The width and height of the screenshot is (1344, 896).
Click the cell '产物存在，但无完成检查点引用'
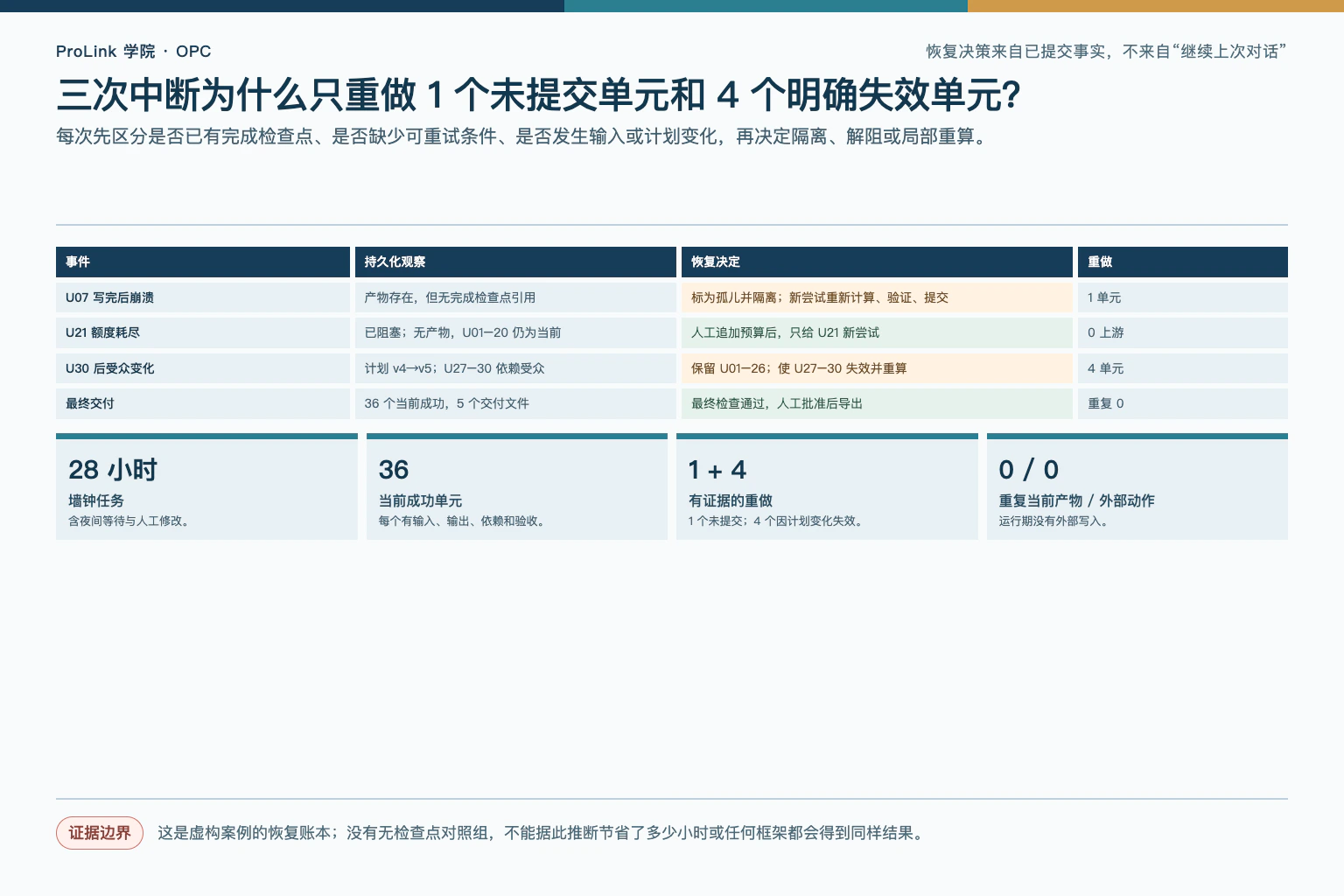[515, 297]
